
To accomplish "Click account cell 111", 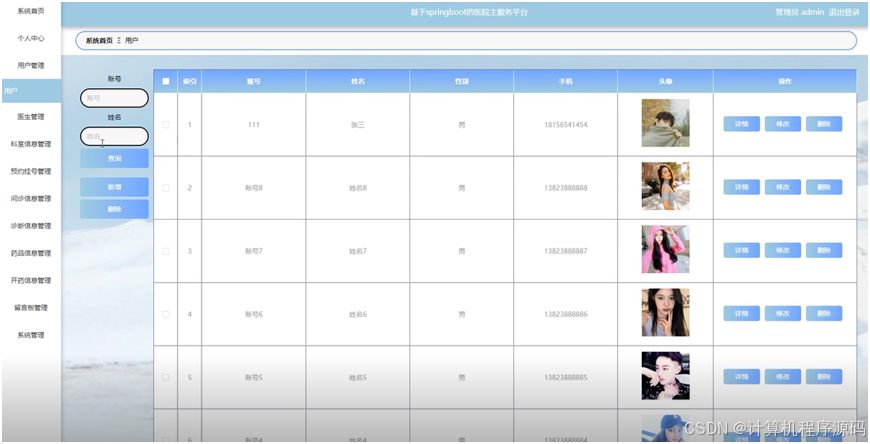I will [x=254, y=125].
